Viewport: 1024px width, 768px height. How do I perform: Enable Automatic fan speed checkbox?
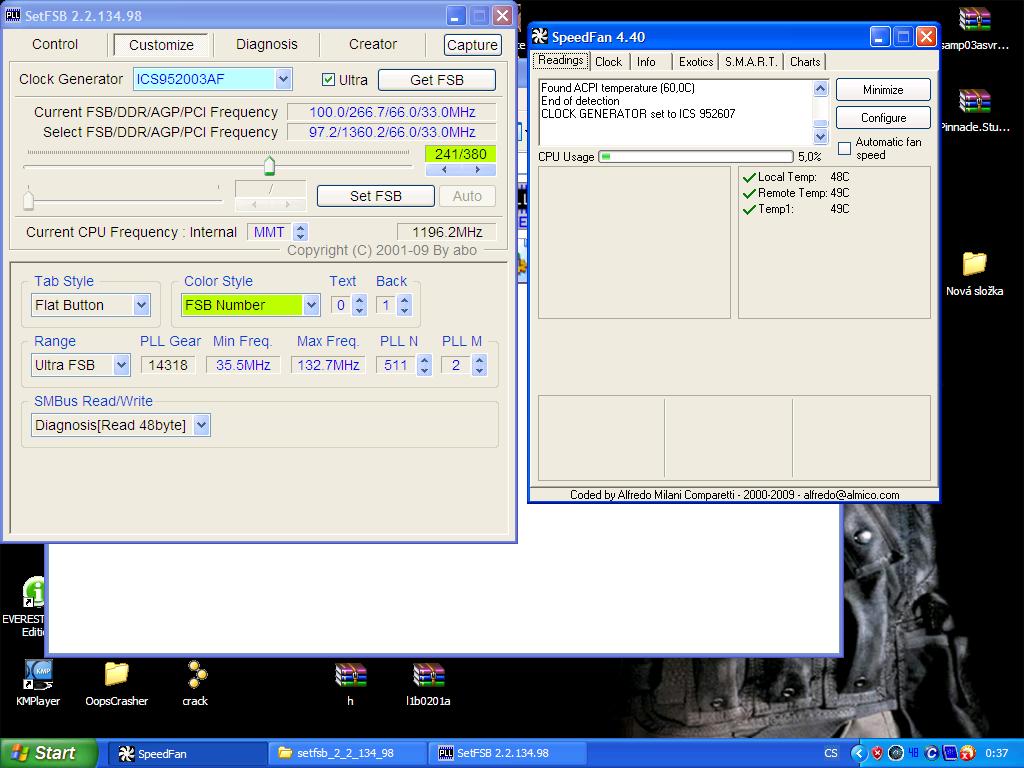pyautogui.click(x=845, y=149)
